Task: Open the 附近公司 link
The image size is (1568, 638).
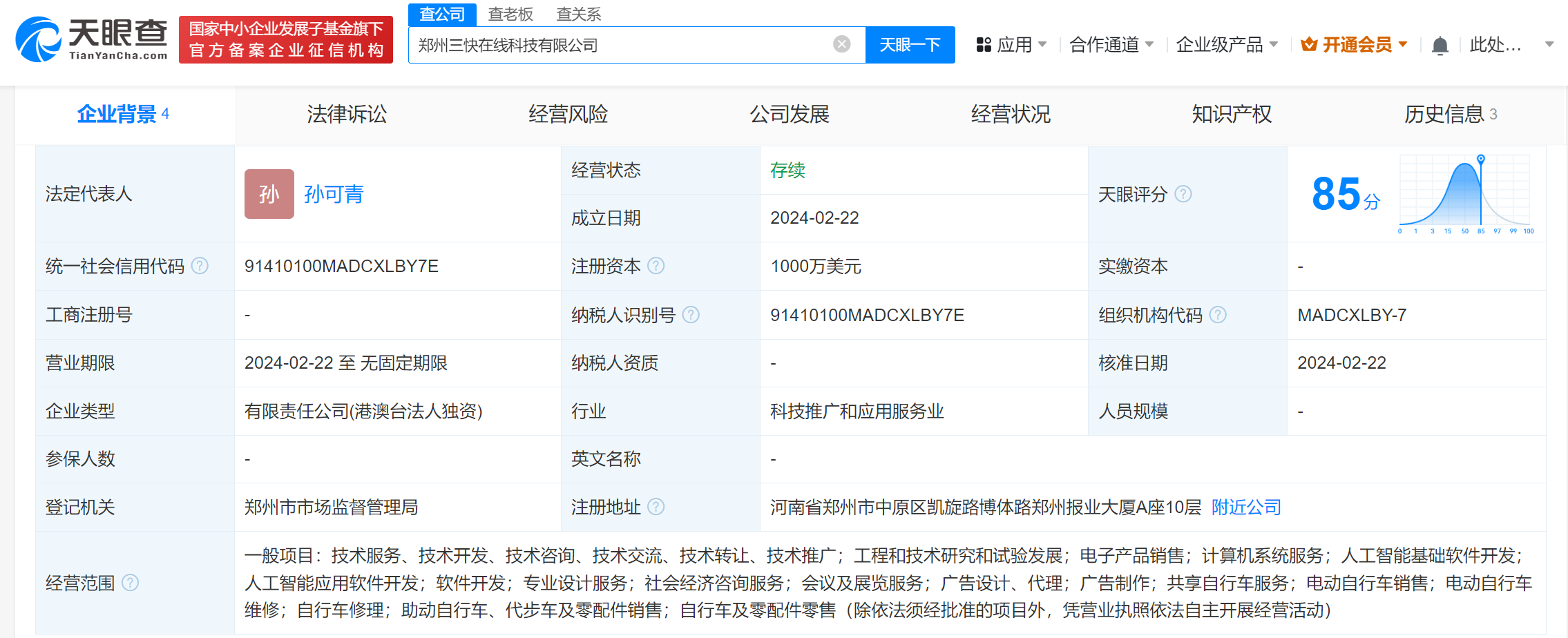Action: [x=1245, y=507]
